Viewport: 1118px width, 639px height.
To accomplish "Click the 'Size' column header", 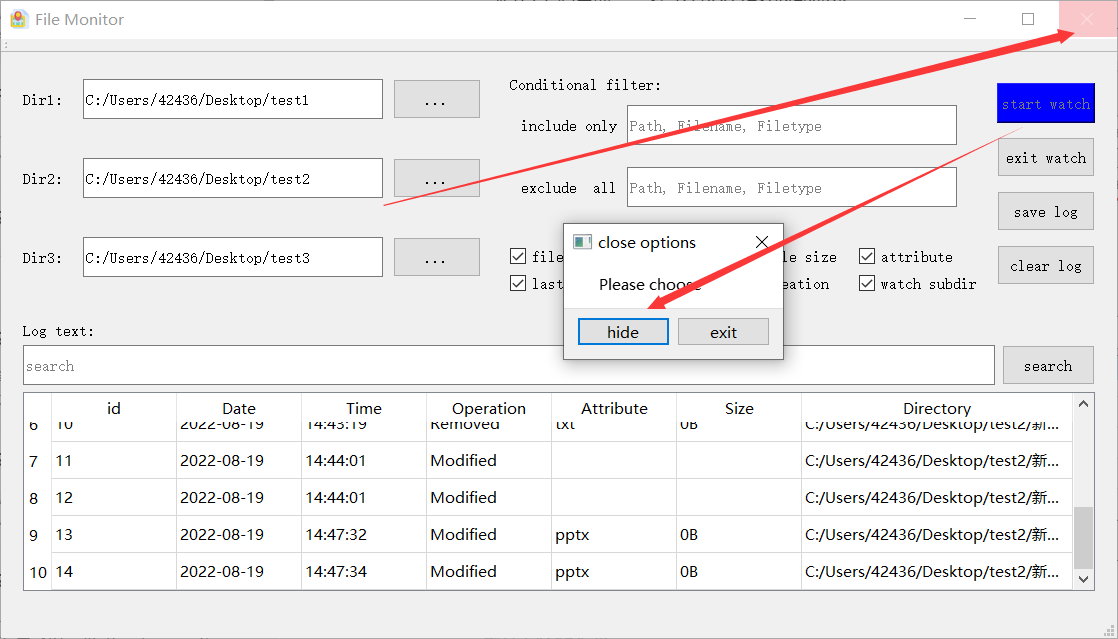I will tap(739, 408).
